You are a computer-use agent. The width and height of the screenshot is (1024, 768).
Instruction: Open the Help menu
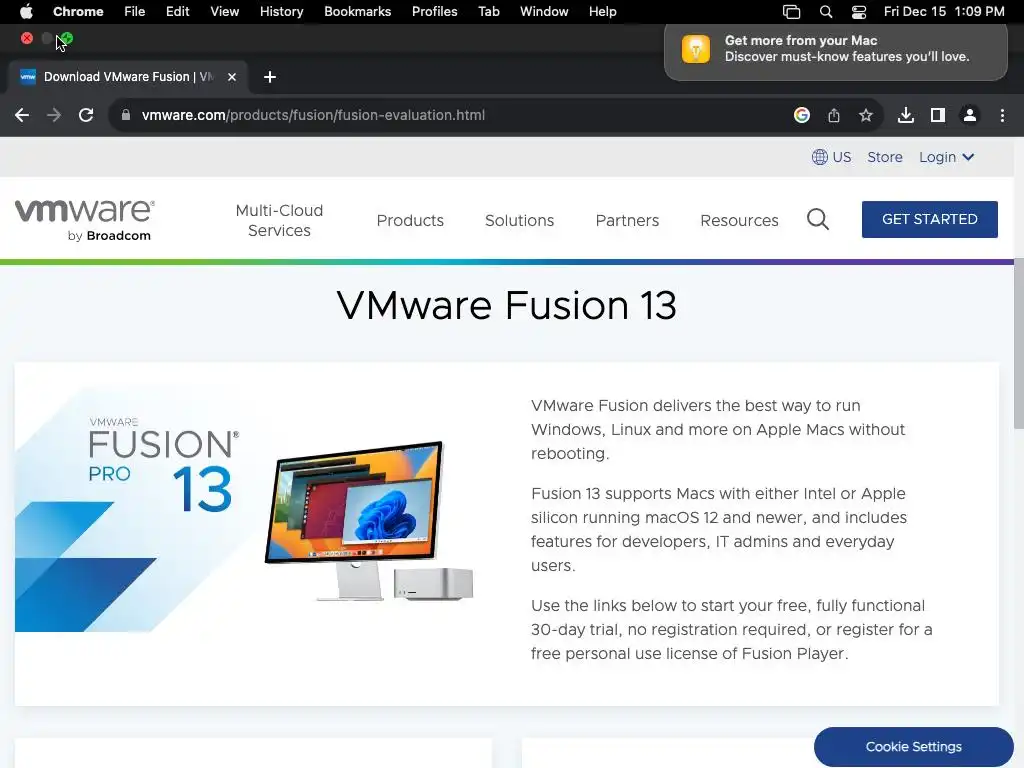coord(602,12)
